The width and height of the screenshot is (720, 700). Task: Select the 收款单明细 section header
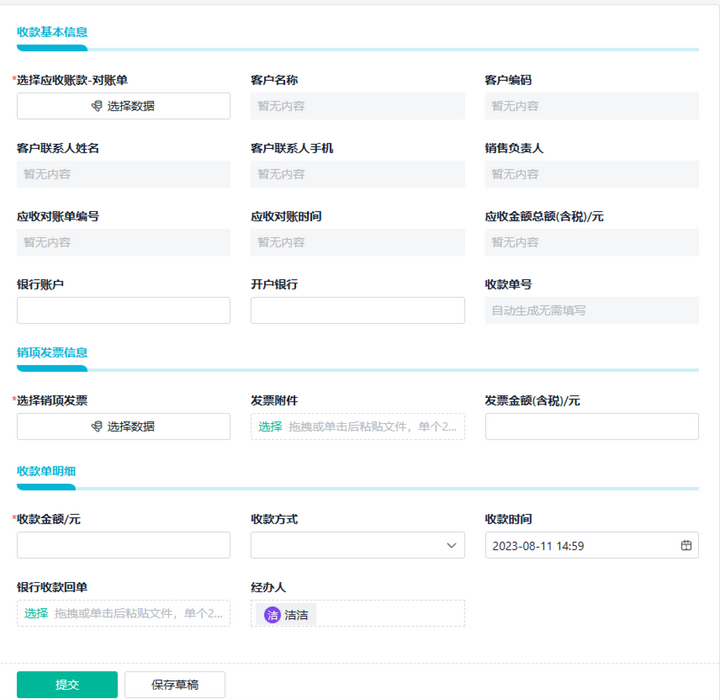(46, 471)
